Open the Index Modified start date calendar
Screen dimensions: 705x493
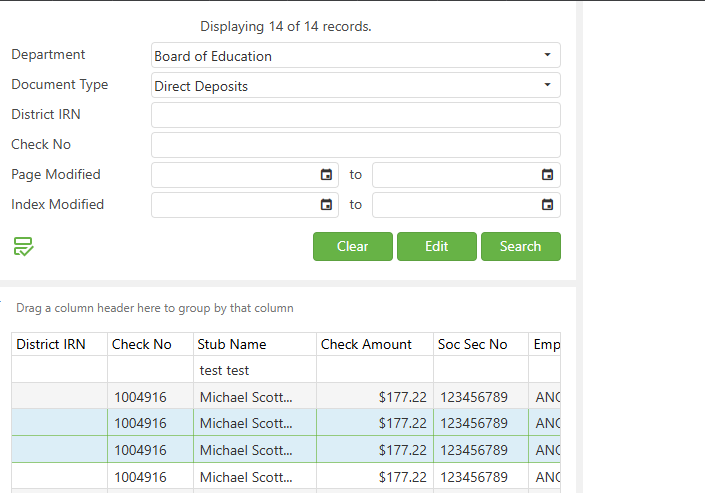coord(326,205)
